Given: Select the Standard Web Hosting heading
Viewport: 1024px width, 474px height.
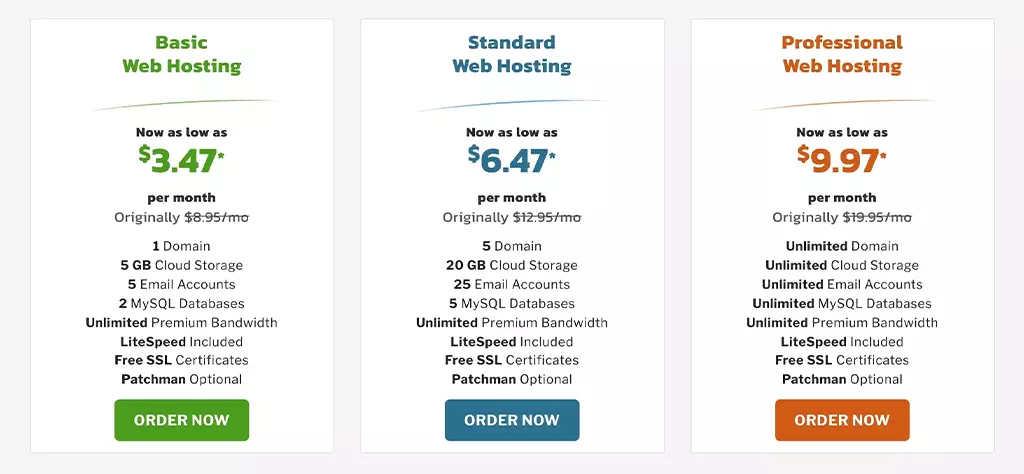Looking at the screenshot, I should coord(512,54).
